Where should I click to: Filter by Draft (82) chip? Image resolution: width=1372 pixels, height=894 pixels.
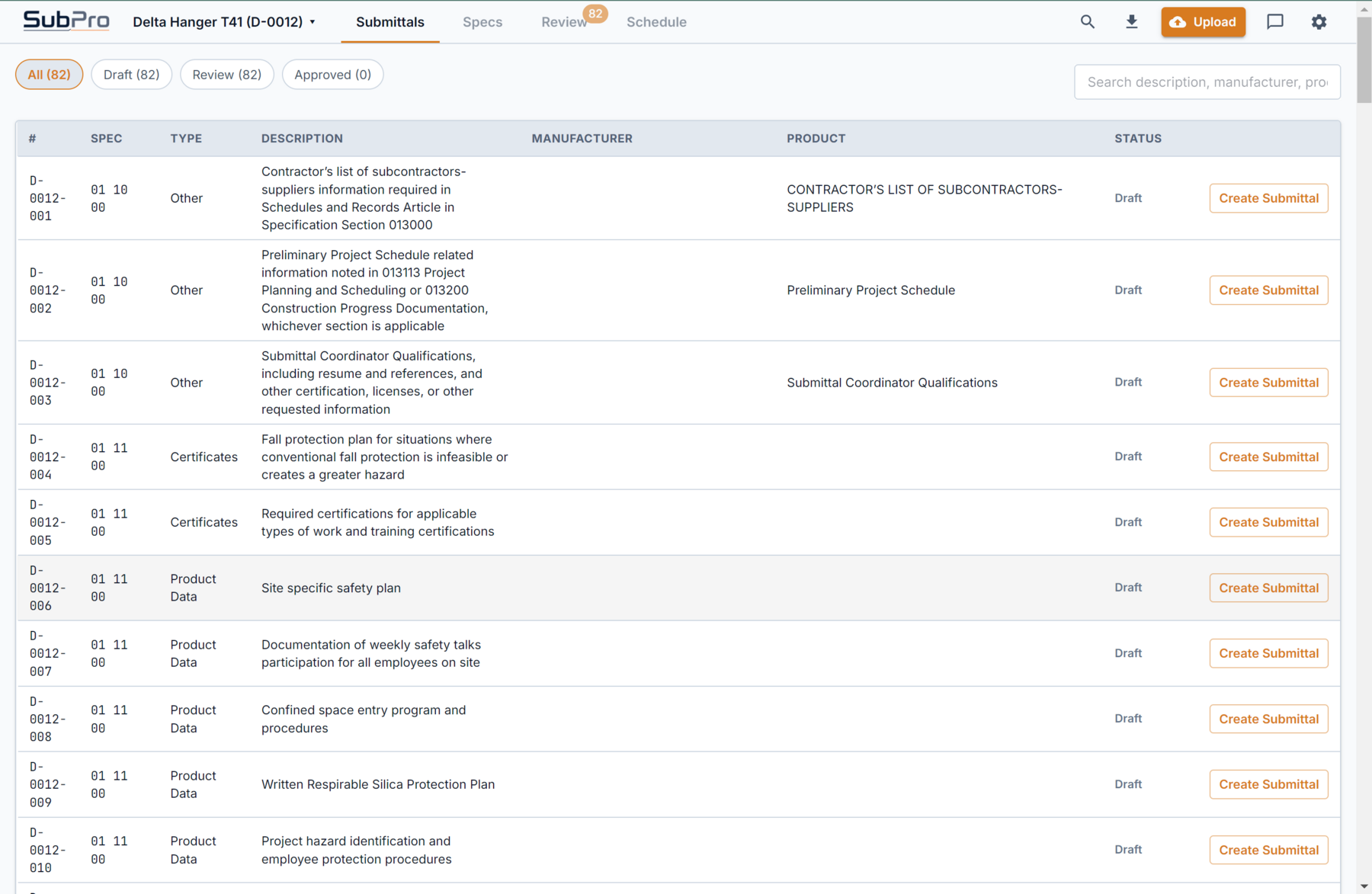tap(132, 75)
